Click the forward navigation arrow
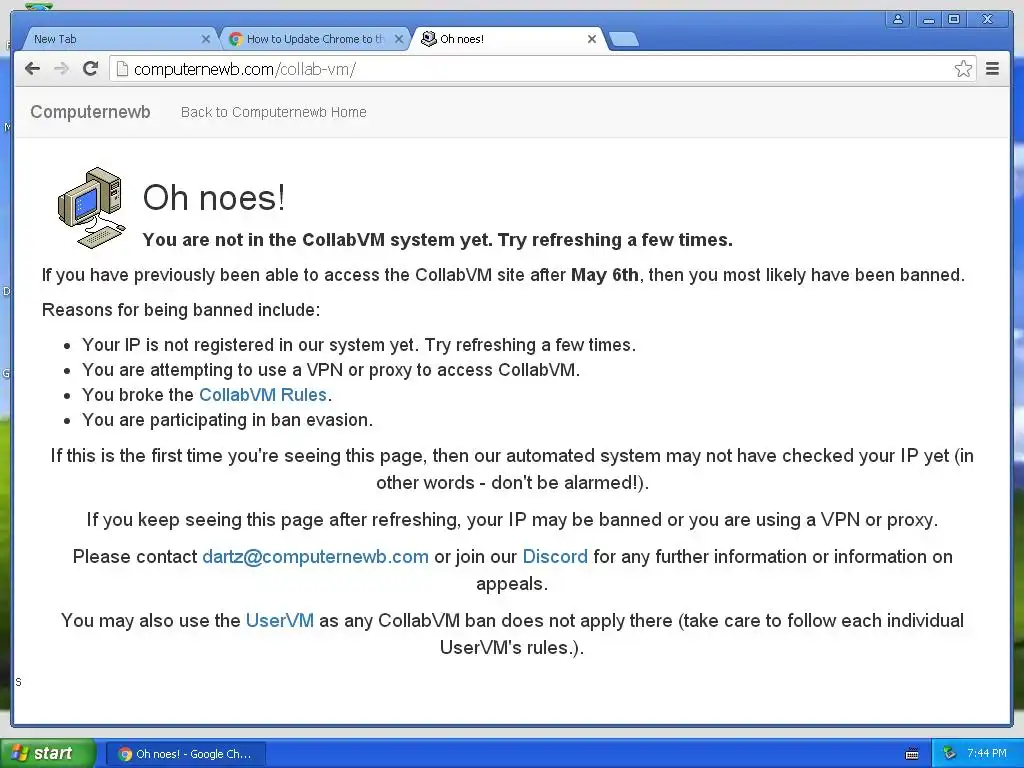 tap(61, 69)
